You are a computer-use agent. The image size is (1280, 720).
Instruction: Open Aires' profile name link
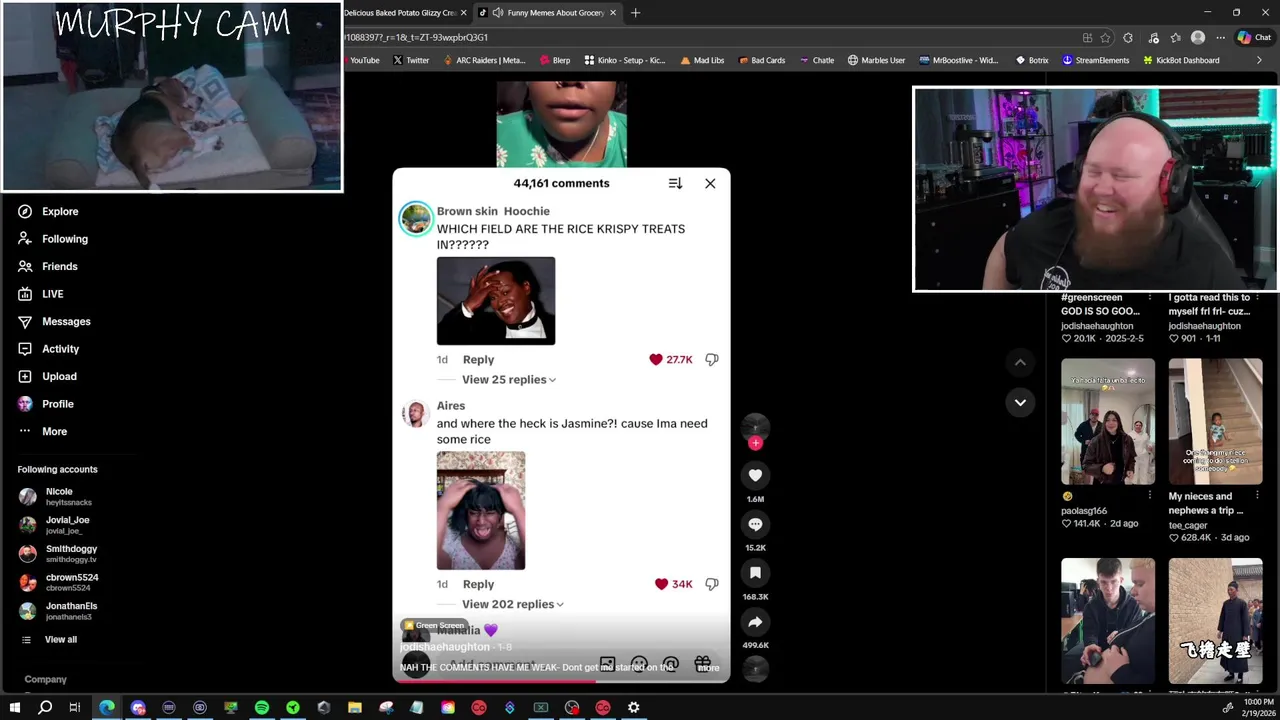(451, 406)
